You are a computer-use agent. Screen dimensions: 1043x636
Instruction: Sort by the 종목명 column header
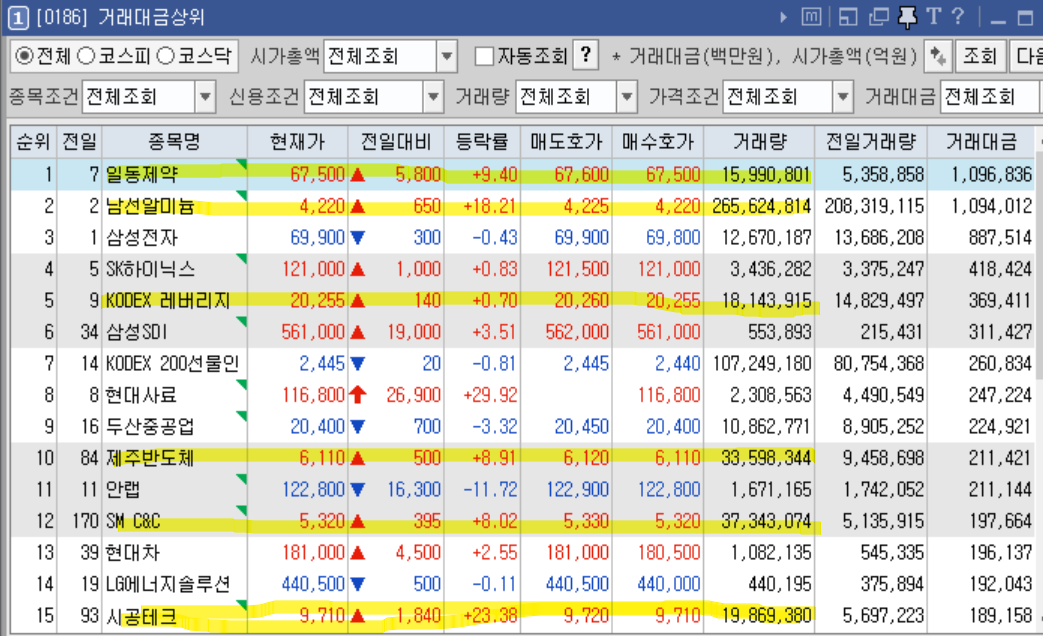pyautogui.click(x=174, y=141)
